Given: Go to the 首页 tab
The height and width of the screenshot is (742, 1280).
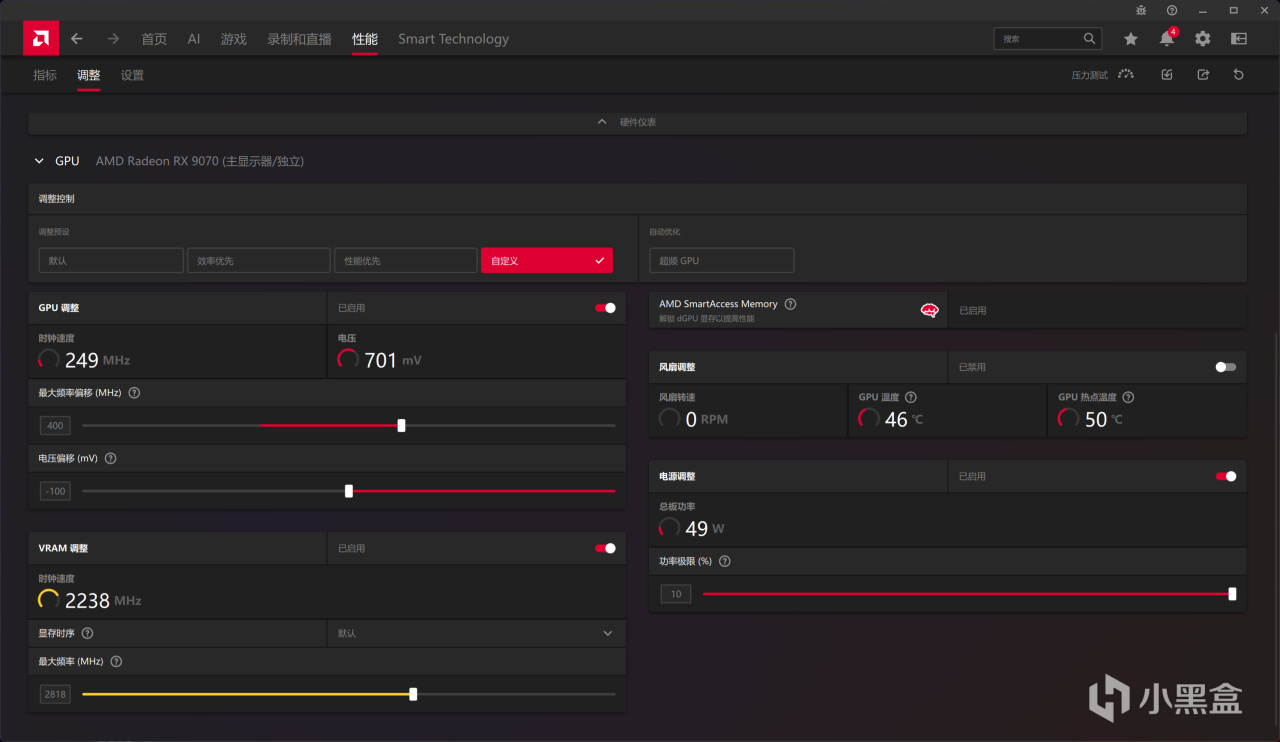Looking at the screenshot, I should [154, 39].
